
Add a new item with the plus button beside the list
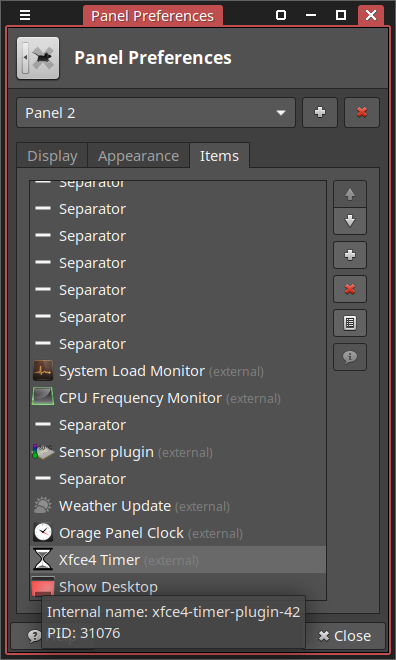(350, 255)
